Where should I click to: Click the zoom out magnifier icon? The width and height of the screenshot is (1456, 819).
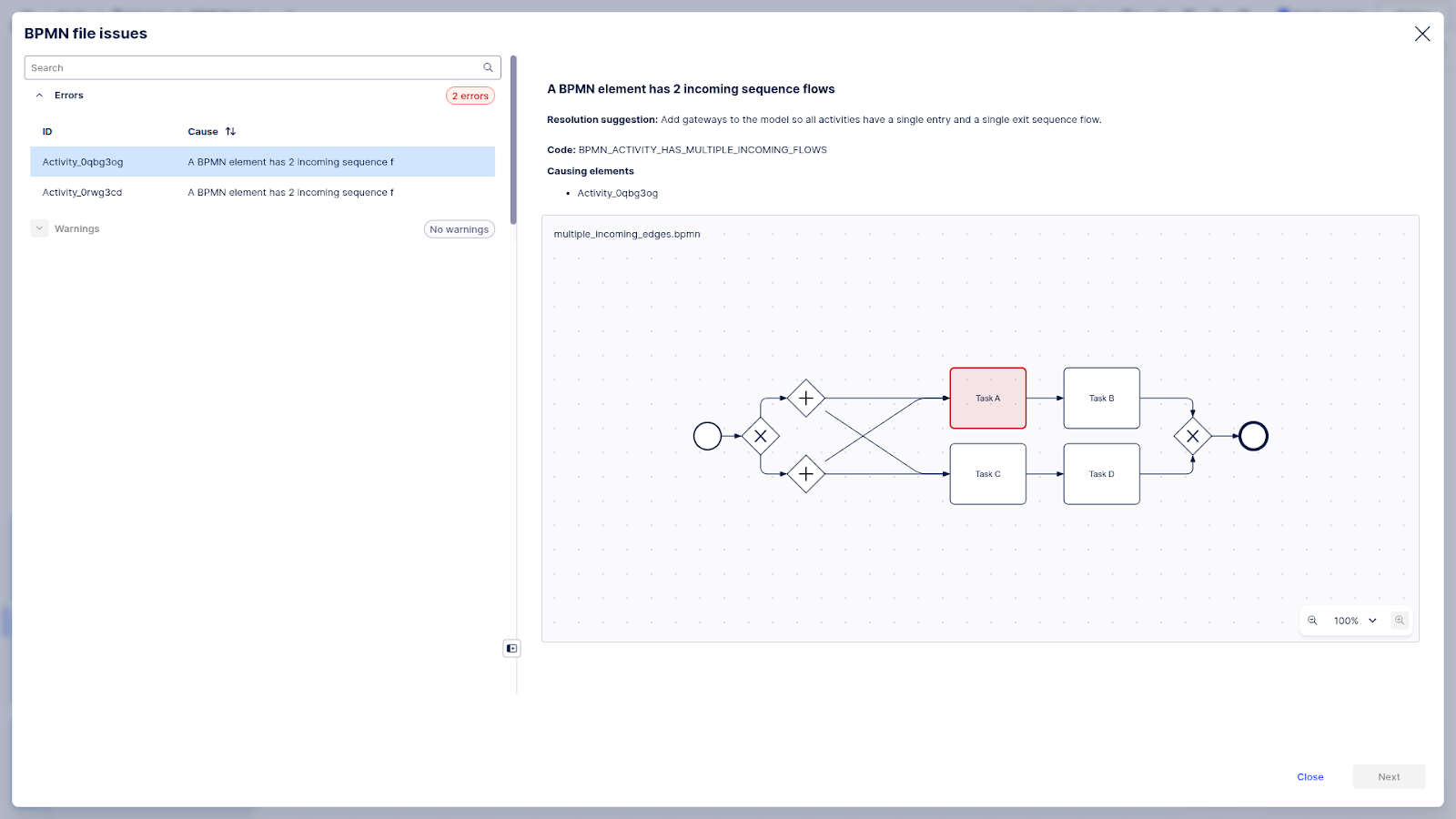click(x=1312, y=621)
